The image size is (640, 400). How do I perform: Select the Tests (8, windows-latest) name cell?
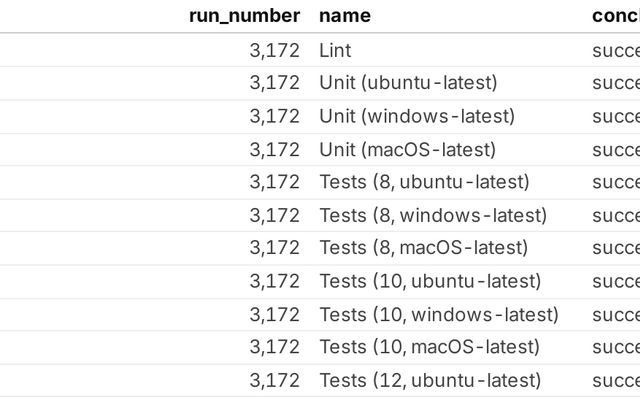[433, 215]
